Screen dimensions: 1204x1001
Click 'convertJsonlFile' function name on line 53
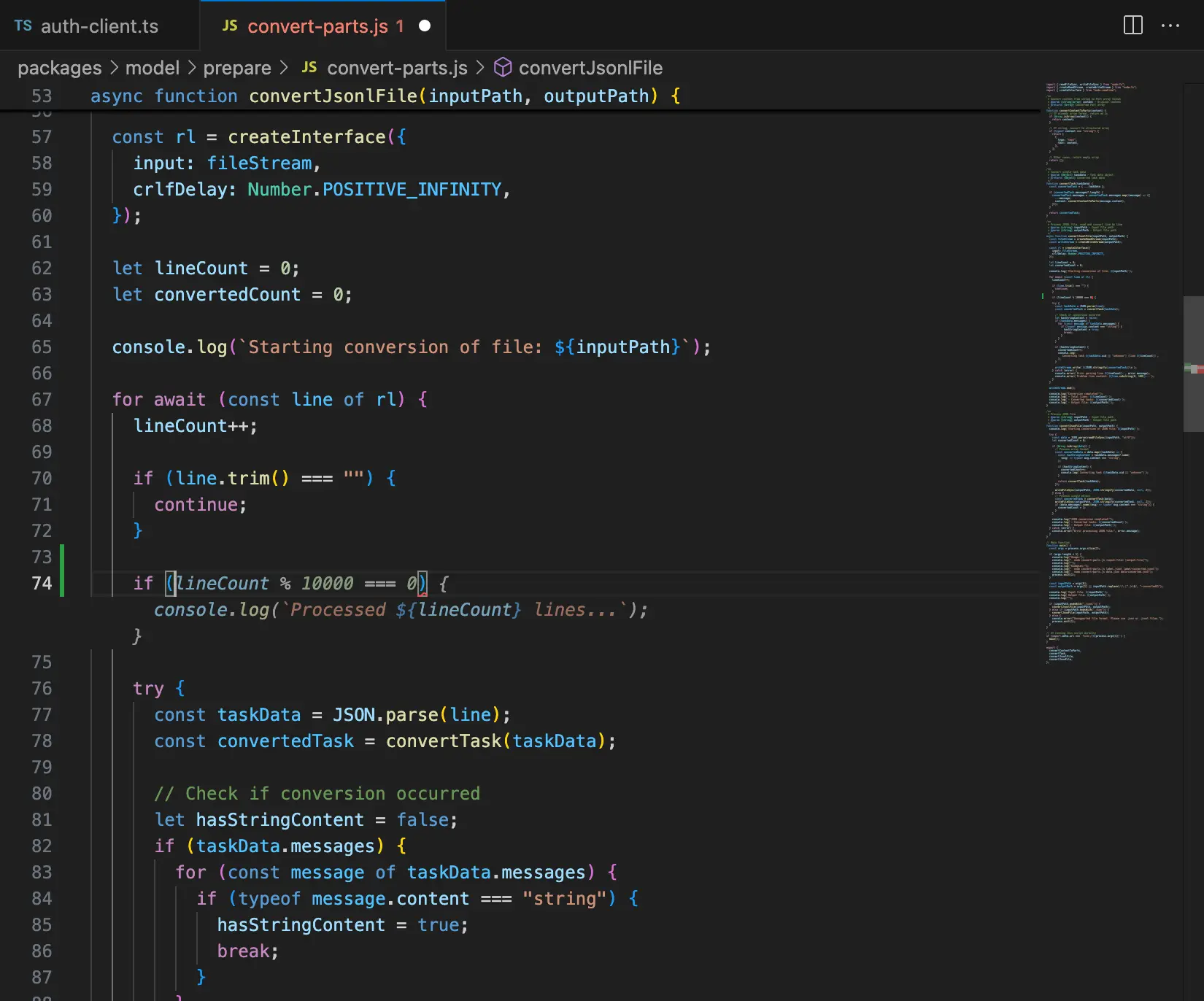tap(333, 96)
